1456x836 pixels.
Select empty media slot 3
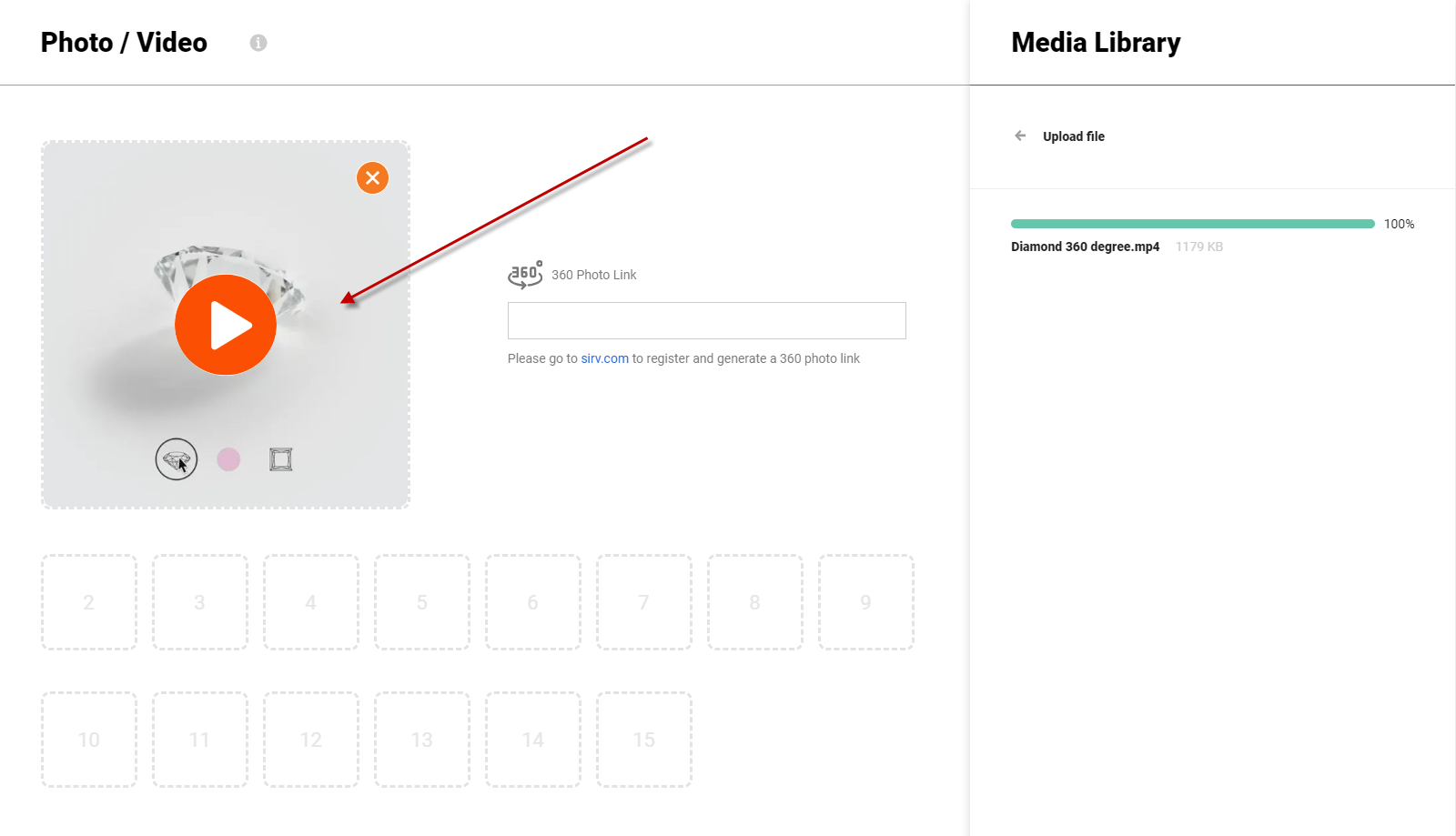200,602
